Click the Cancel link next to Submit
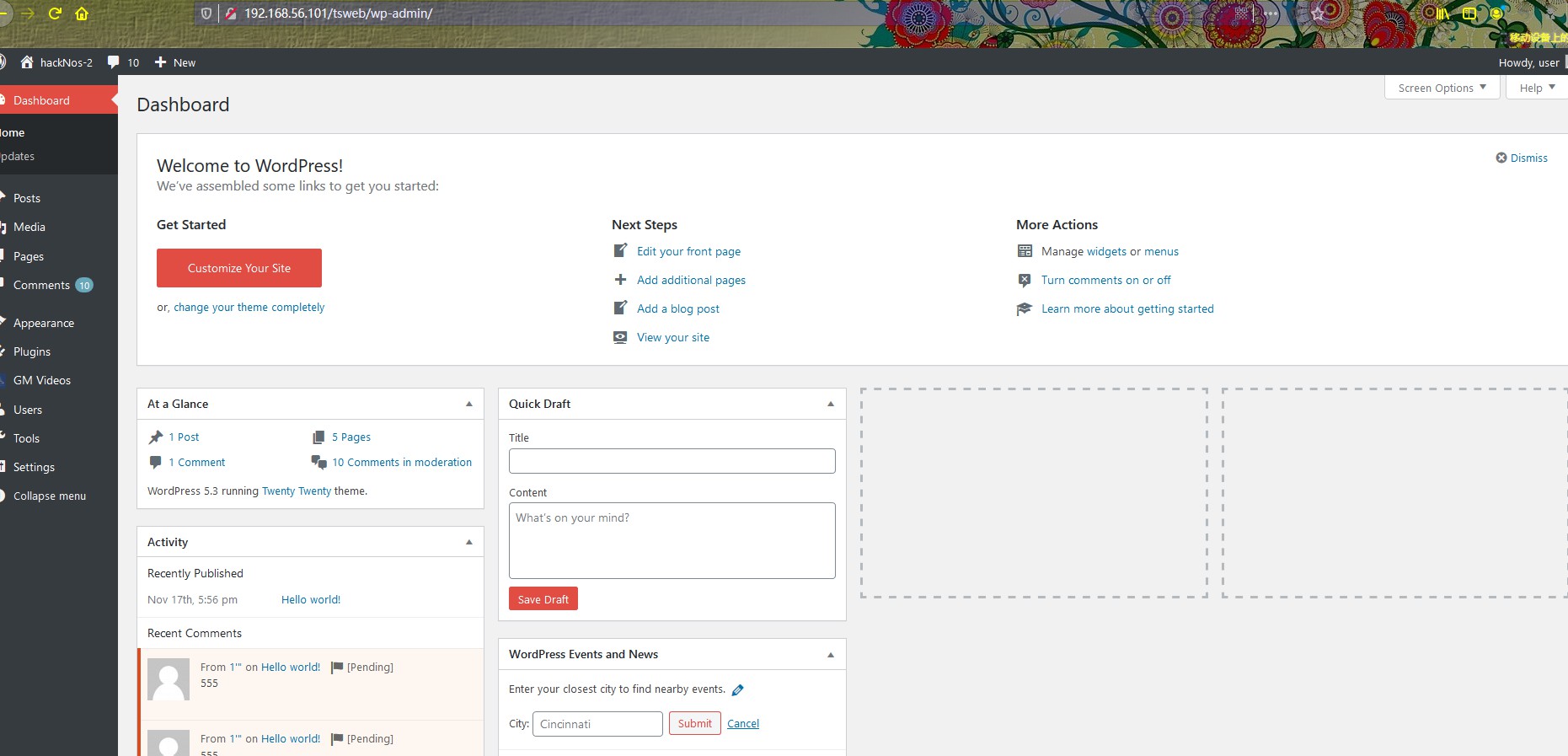 pyautogui.click(x=743, y=723)
